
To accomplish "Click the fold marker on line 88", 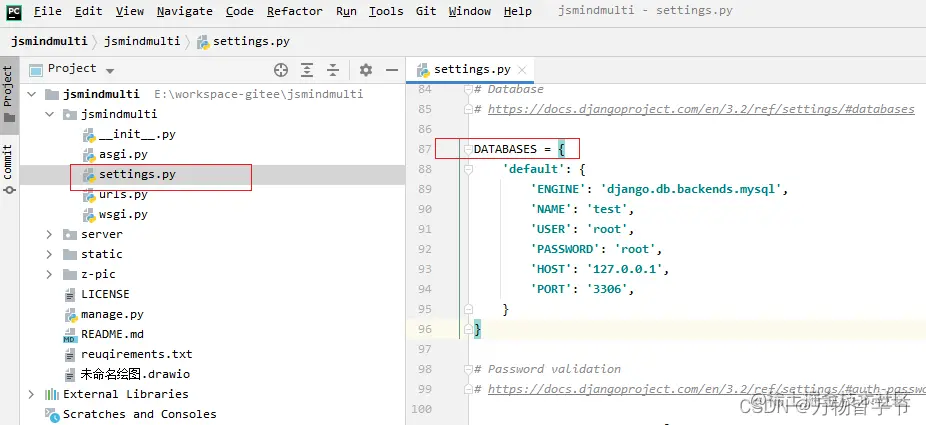I will pos(468,169).
